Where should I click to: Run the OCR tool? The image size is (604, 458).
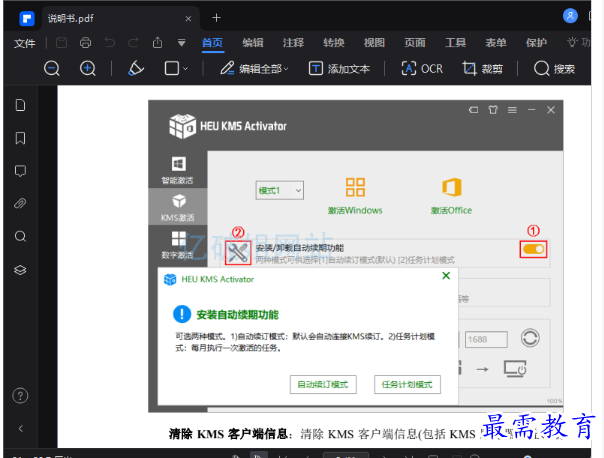click(x=422, y=69)
